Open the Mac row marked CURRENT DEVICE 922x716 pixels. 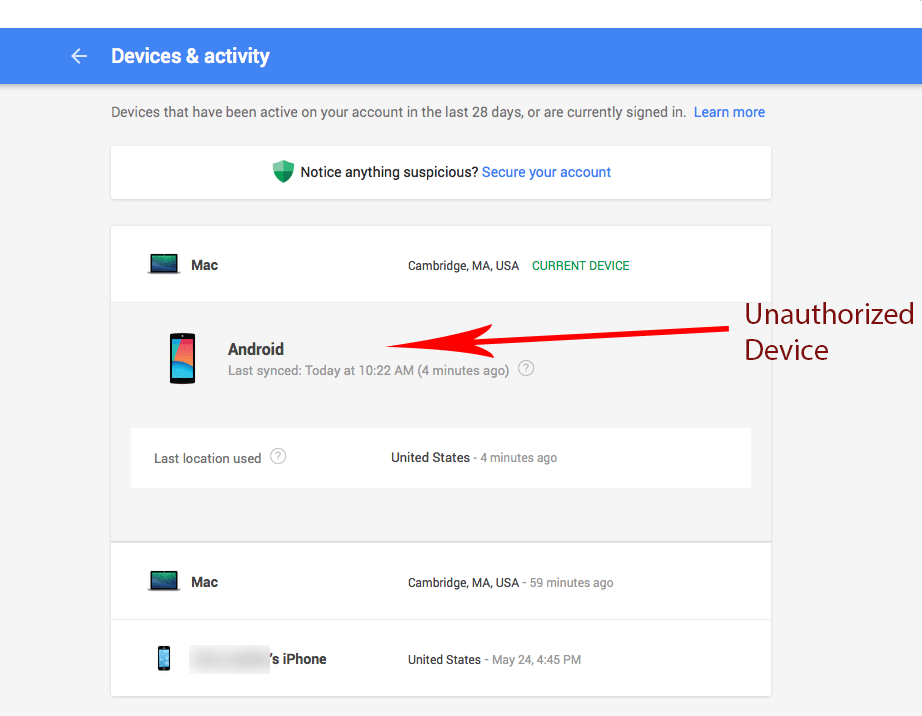tap(440, 265)
